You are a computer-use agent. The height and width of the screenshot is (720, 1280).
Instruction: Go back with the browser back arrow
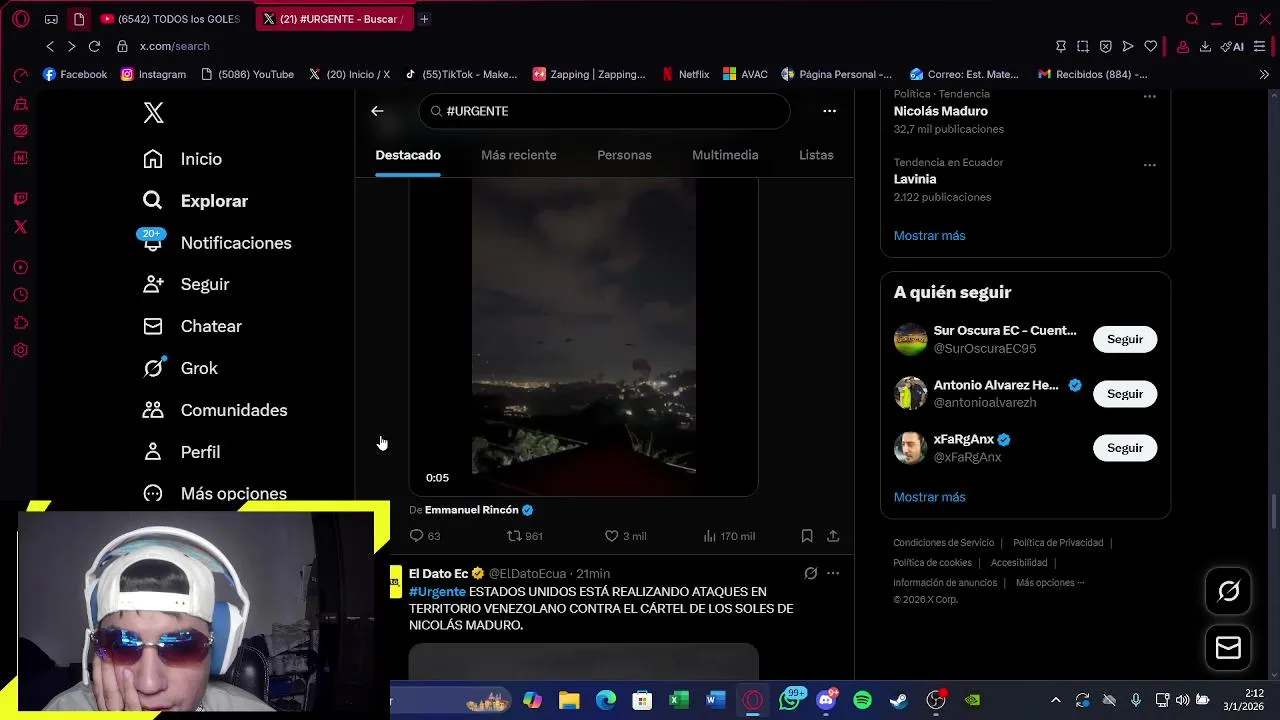[x=50, y=46]
